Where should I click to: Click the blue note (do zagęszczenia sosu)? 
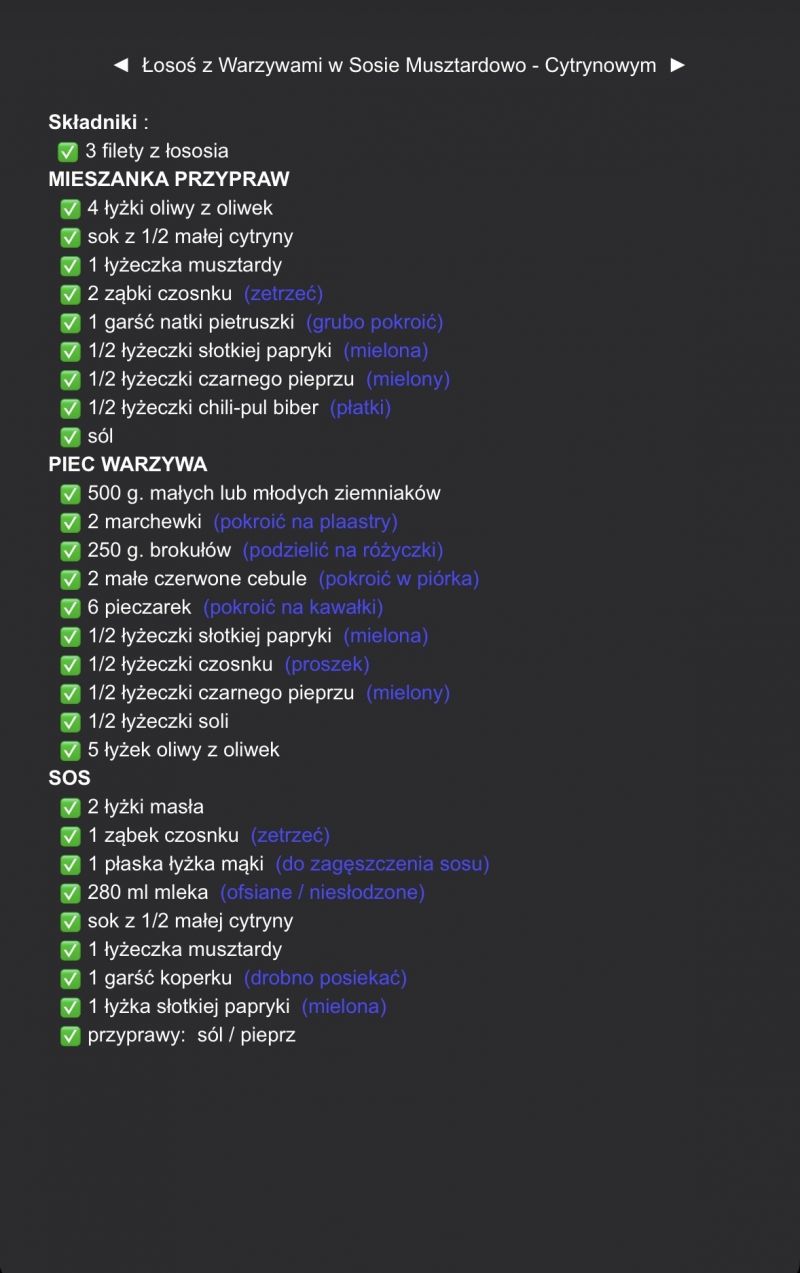click(382, 864)
